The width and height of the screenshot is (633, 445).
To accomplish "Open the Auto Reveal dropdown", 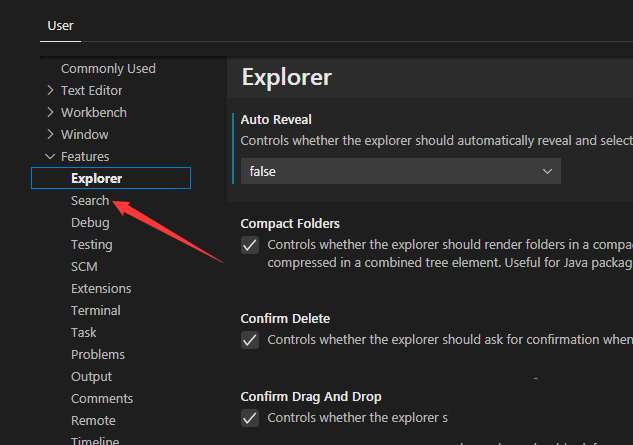I will click(400, 172).
